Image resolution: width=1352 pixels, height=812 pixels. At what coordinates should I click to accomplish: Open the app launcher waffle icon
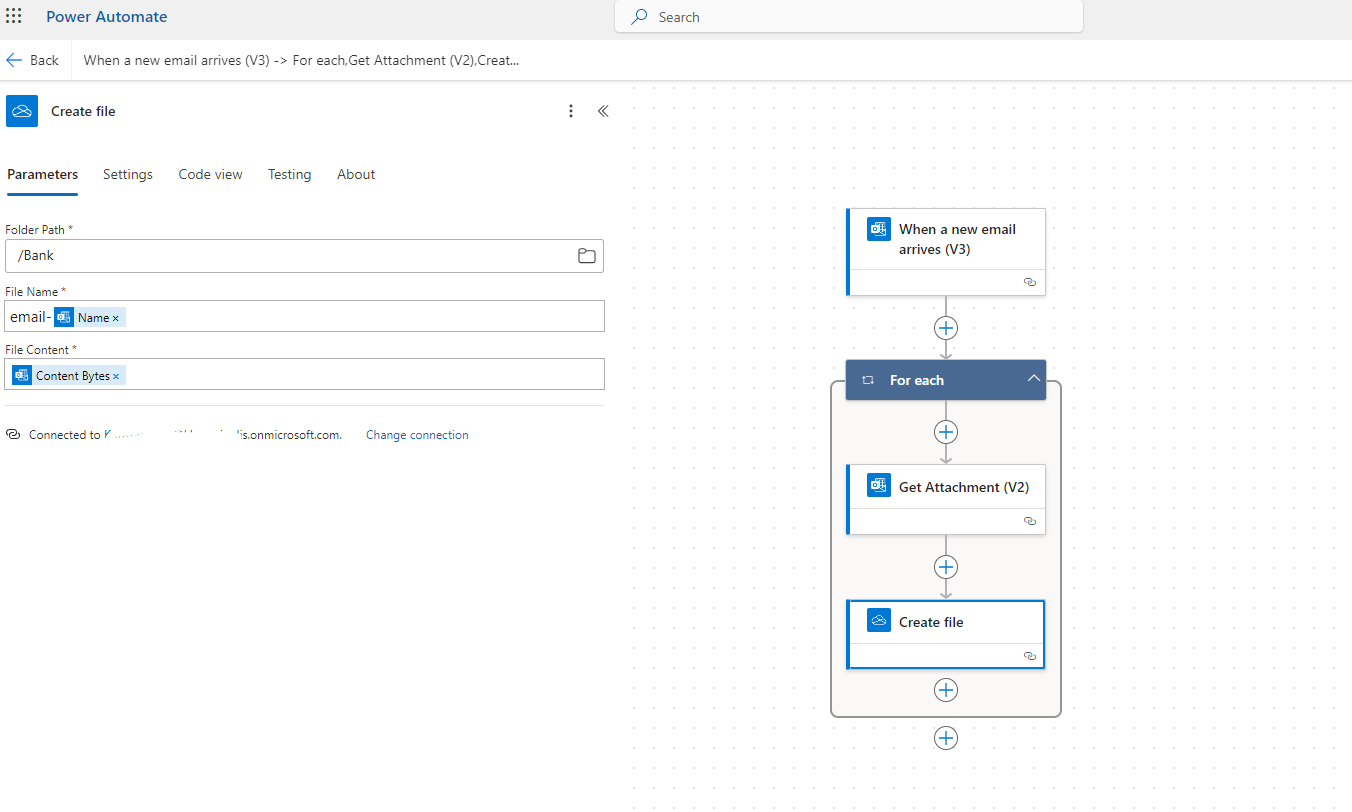14,16
